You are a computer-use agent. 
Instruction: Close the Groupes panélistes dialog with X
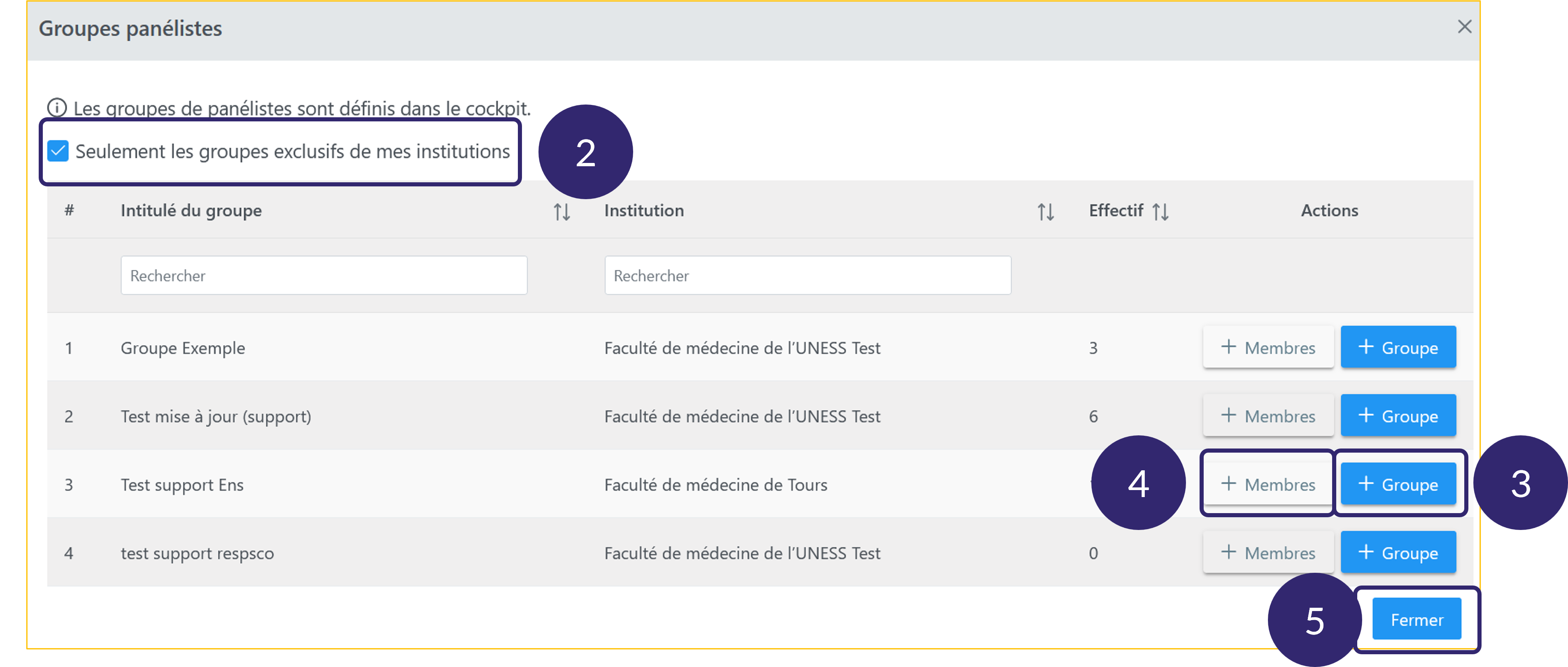pyautogui.click(x=1464, y=27)
